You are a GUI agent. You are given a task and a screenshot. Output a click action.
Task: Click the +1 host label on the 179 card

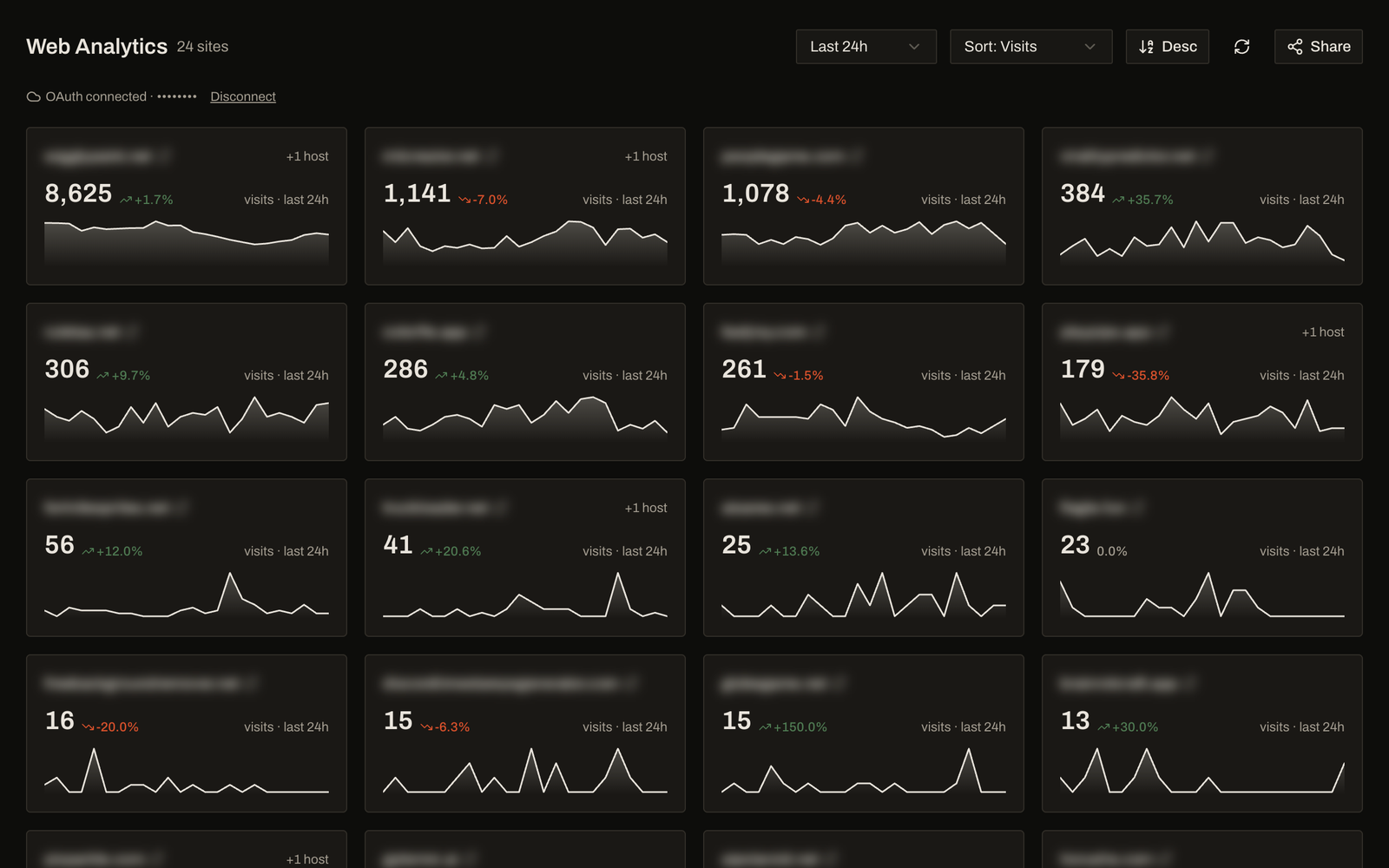pyautogui.click(x=1323, y=332)
